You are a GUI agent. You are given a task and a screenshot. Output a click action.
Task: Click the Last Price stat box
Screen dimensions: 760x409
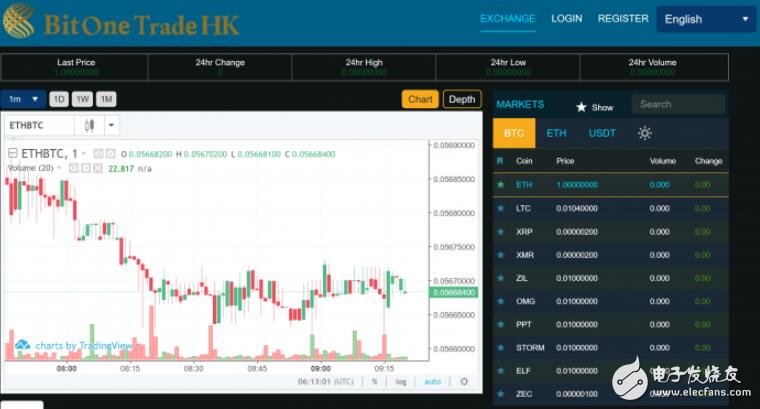(75, 67)
